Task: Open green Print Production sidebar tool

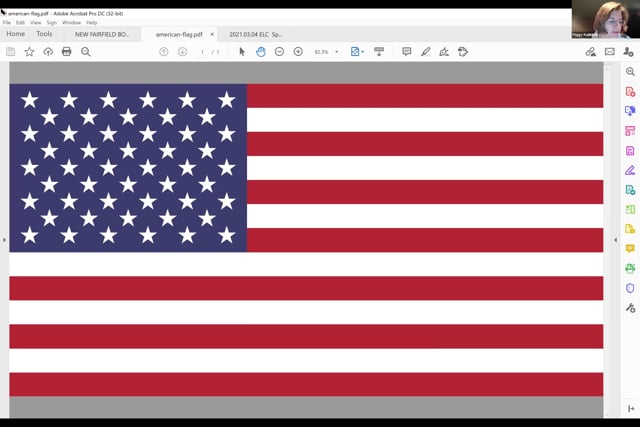Action: pos(630,268)
